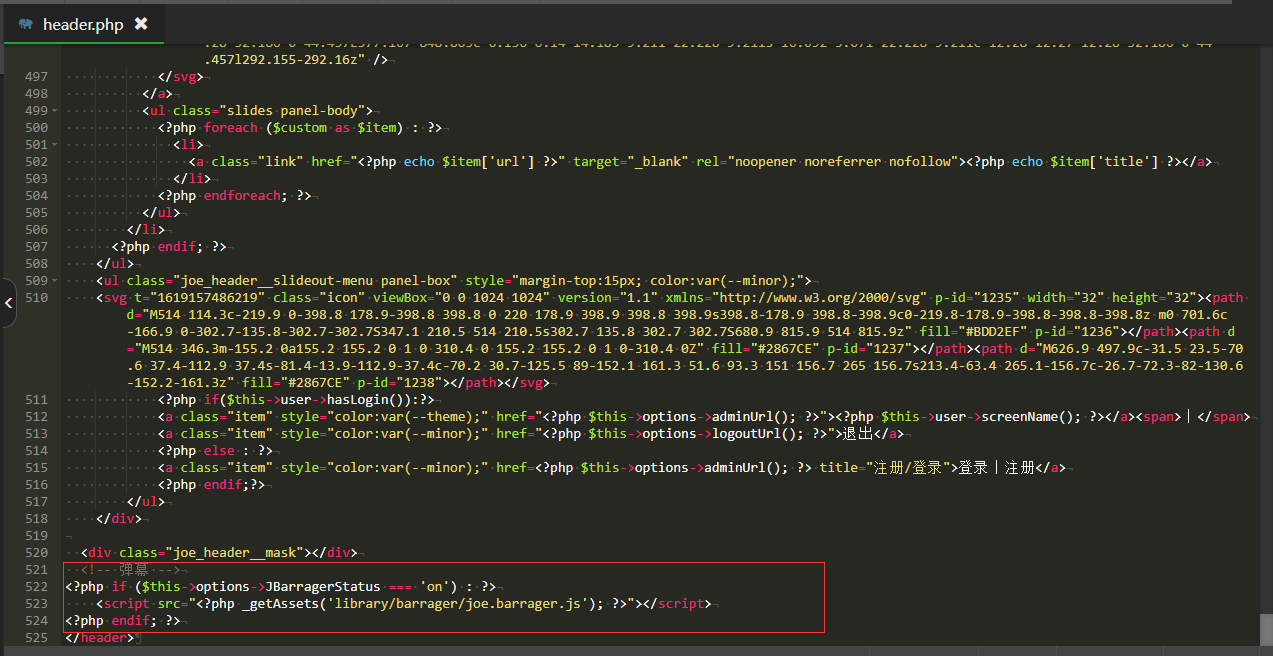Click line number 513 in the gutter
Viewport: 1273px width, 656px height.
coord(36,433)
